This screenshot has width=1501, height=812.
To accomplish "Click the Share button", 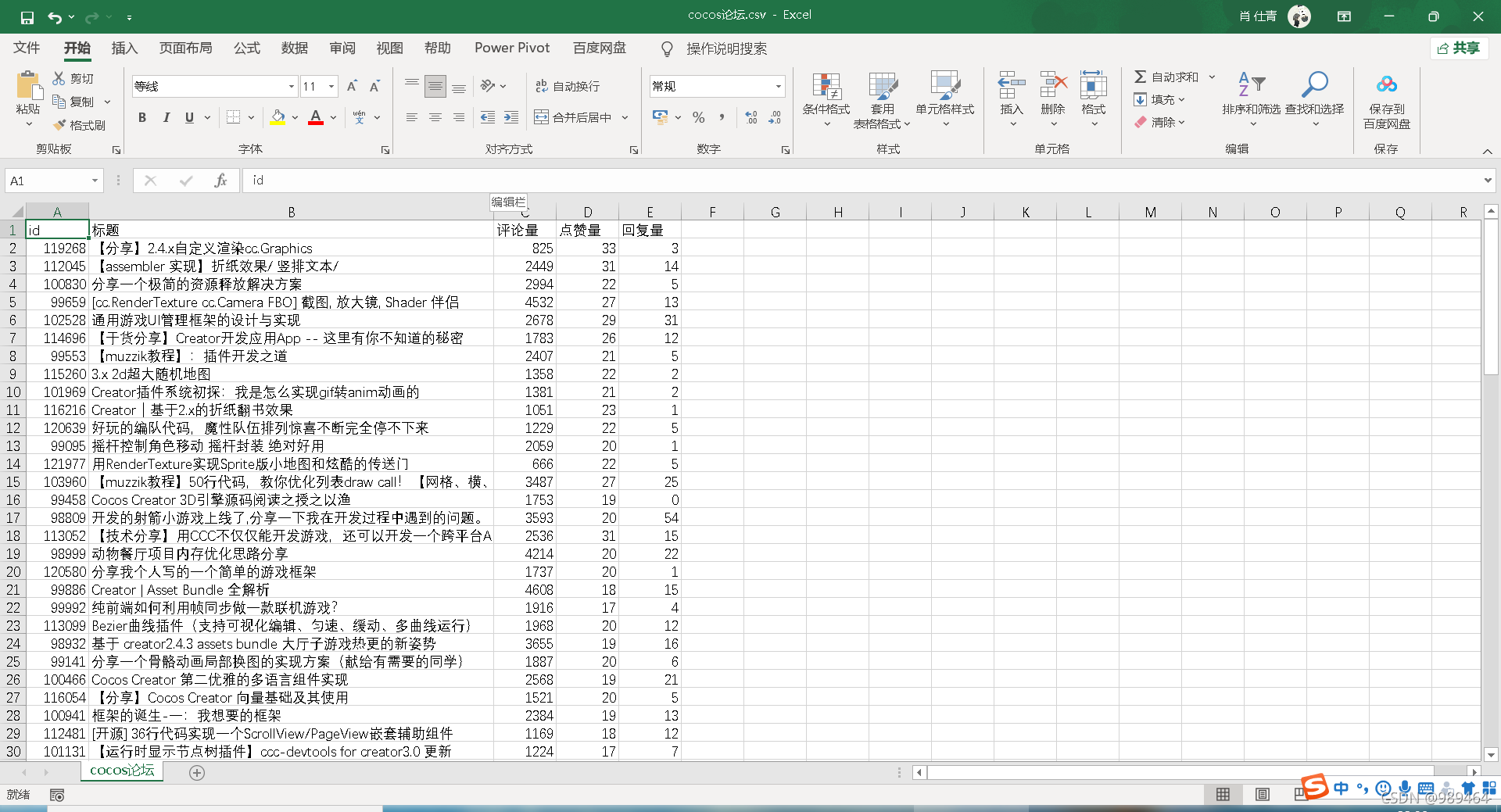I will pyautogui.click(x=1459, y=48).
